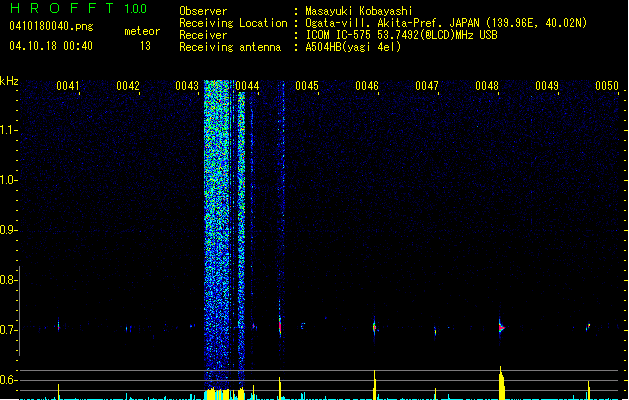Click the 0042 time marker
This screenshot has height=400, width=629.
[128, 86]
